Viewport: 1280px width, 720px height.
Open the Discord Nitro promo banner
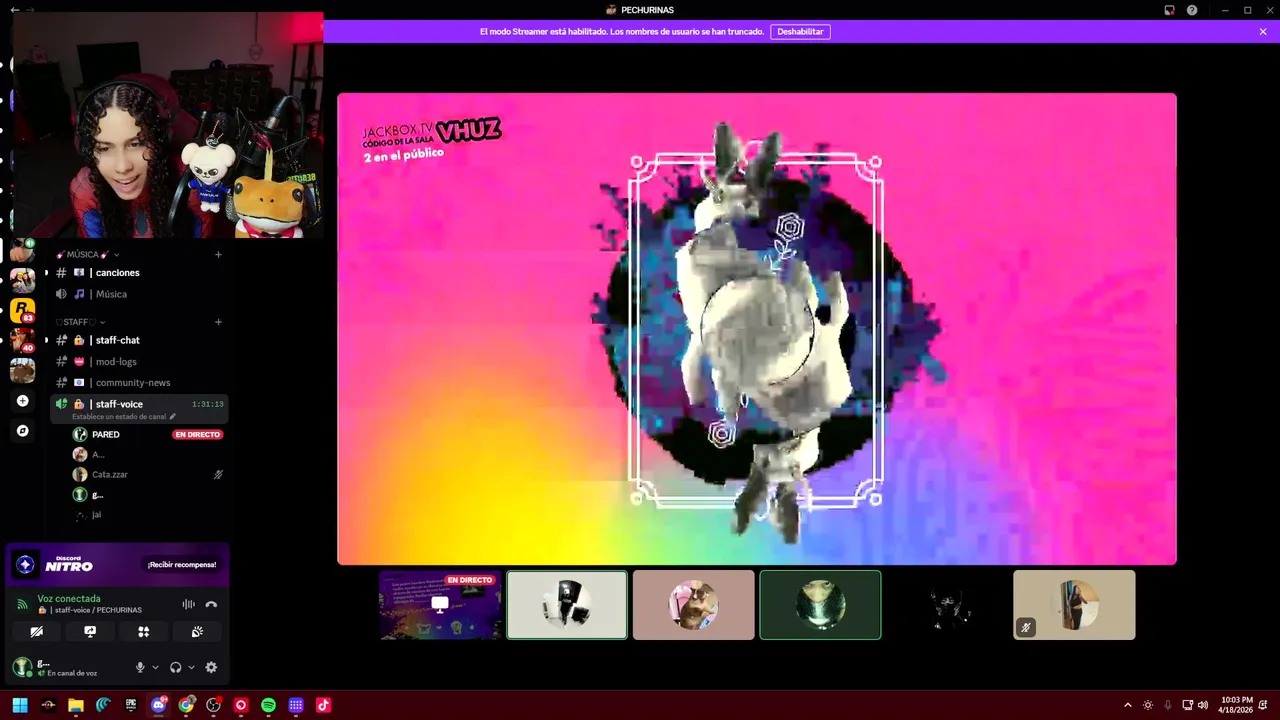(x=118, y=565)
